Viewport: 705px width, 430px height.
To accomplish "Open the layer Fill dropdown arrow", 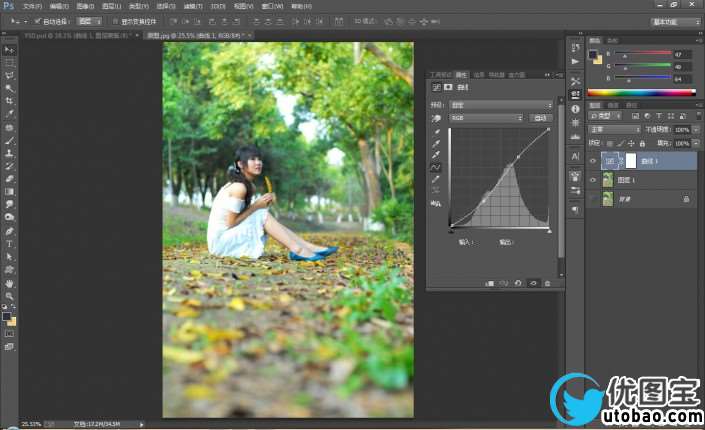I will 696,143.
